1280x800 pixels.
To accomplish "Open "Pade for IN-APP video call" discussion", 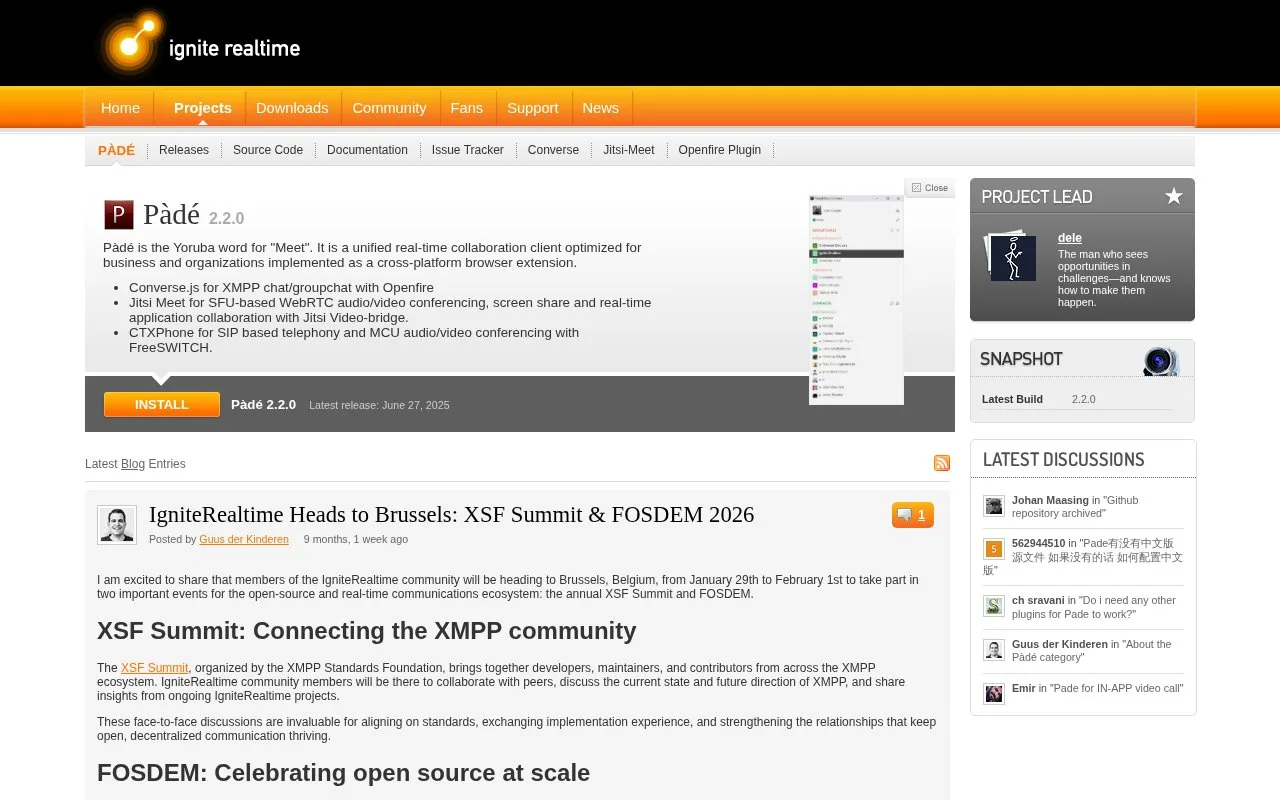I will (x=1116, y=688).
